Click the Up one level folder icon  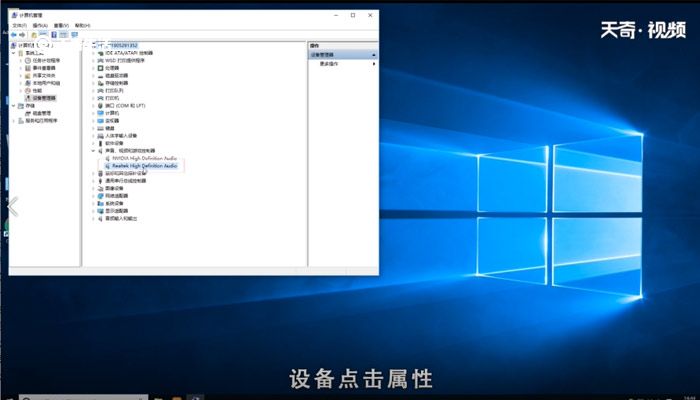33,35
